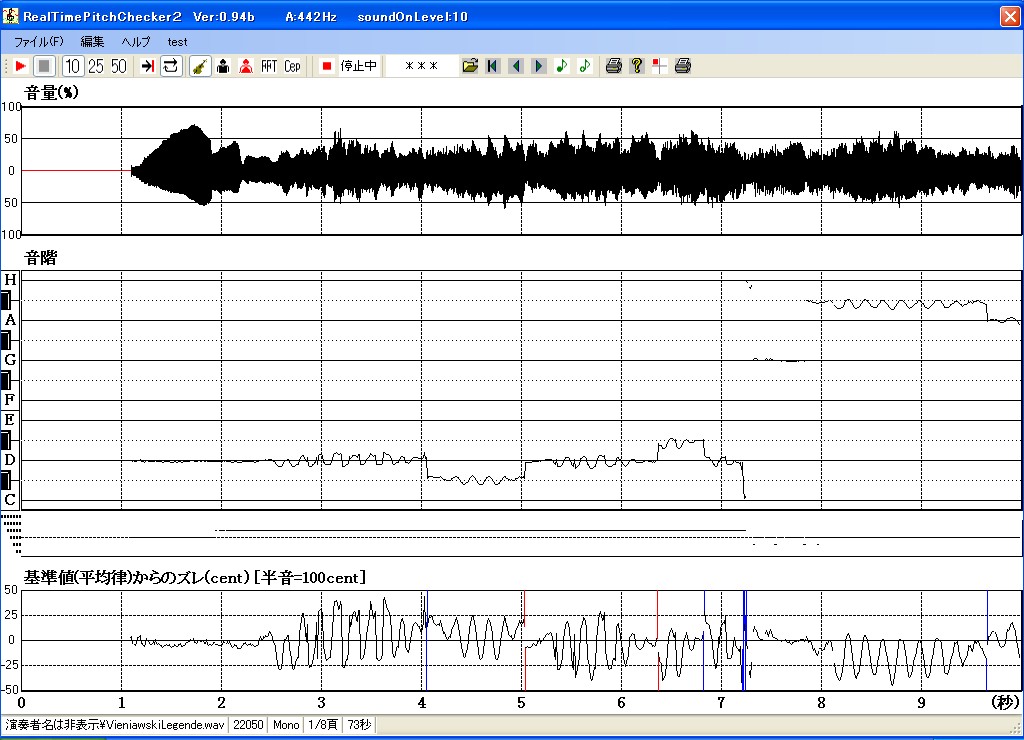Click the light green music note icon

coord(584,66)
